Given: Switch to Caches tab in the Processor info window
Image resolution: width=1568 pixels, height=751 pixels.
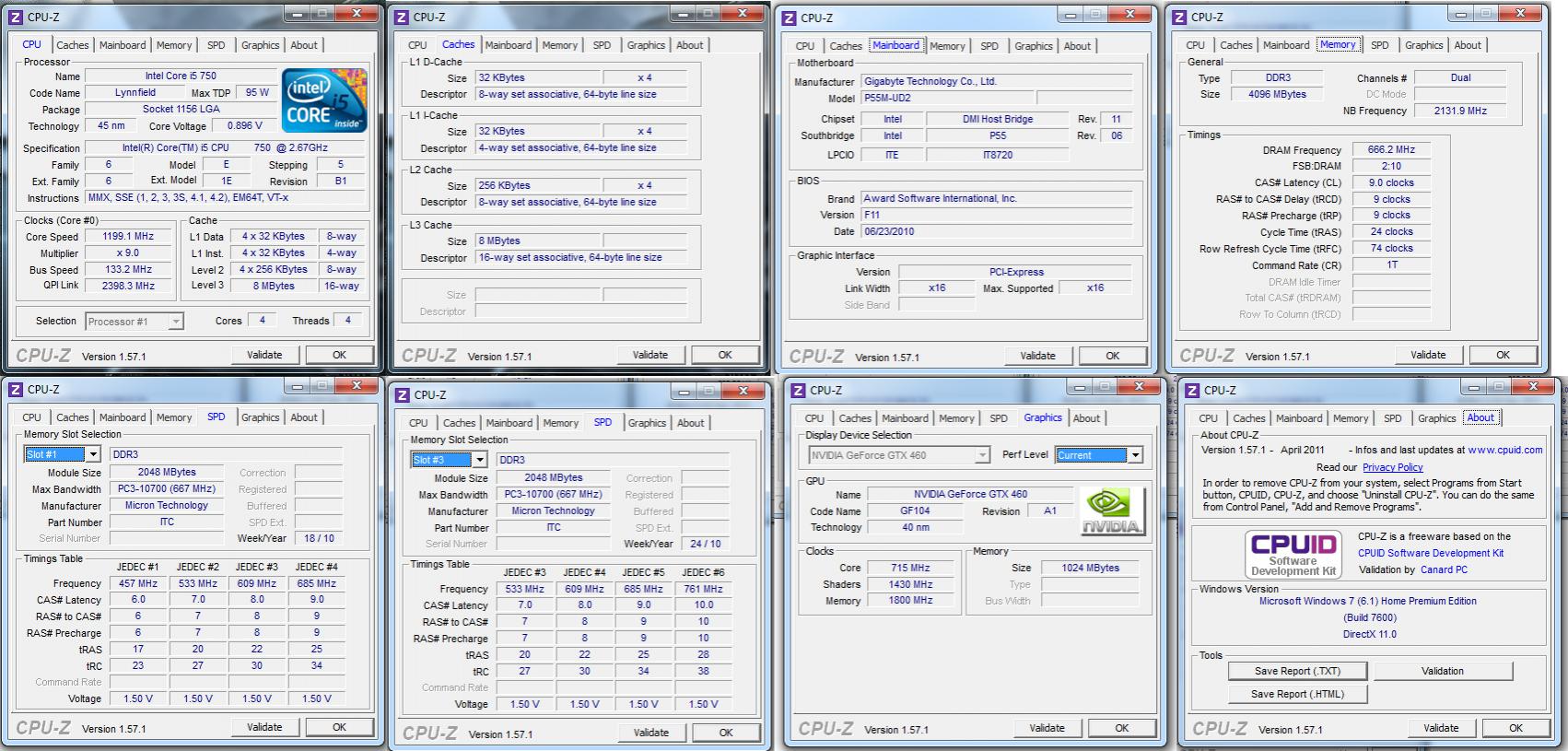Looking at the screenshot, I should [x=73, y=45].
